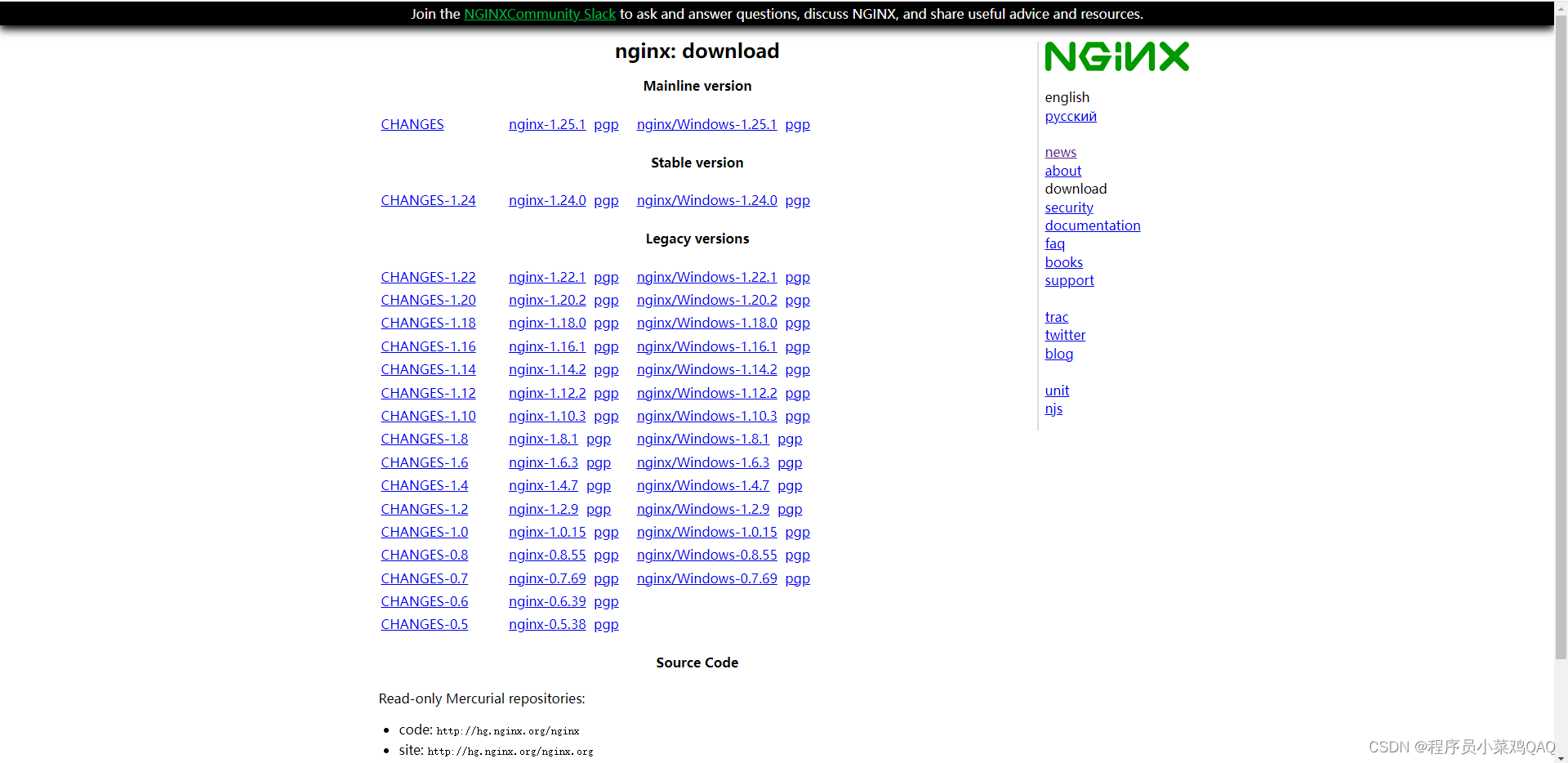The height and width of the screenshot is (763, 1568).
Task: Open pgp signature for nginx-0.5.38
Action: coord(606,624)
